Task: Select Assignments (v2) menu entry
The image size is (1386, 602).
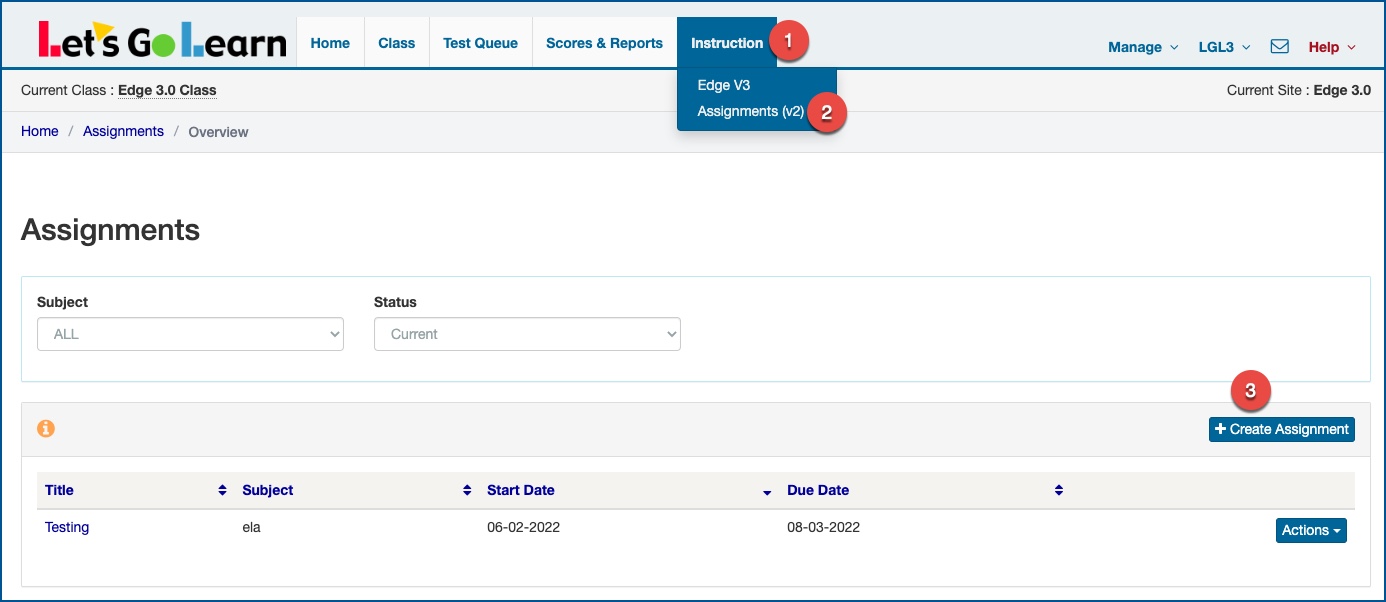Action: coord(751,111)
